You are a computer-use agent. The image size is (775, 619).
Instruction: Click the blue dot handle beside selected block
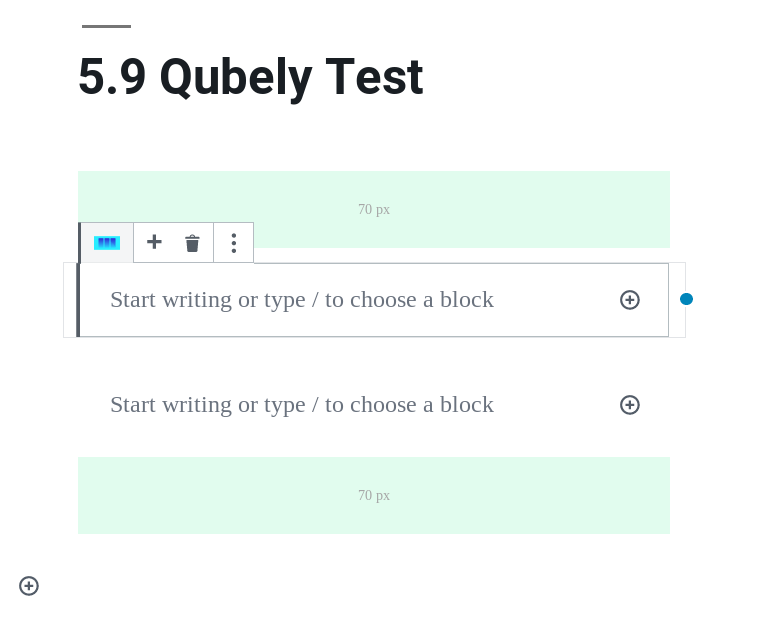coord(687,299)
